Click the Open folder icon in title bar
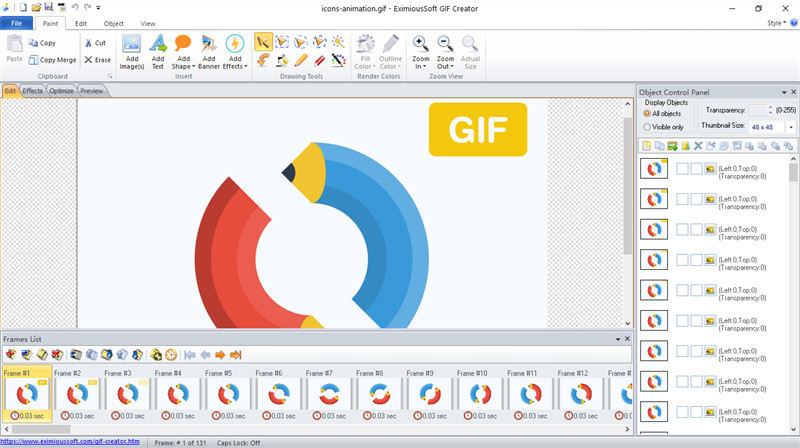The height and width of the screenshot is (448, 800). point(36,7)
